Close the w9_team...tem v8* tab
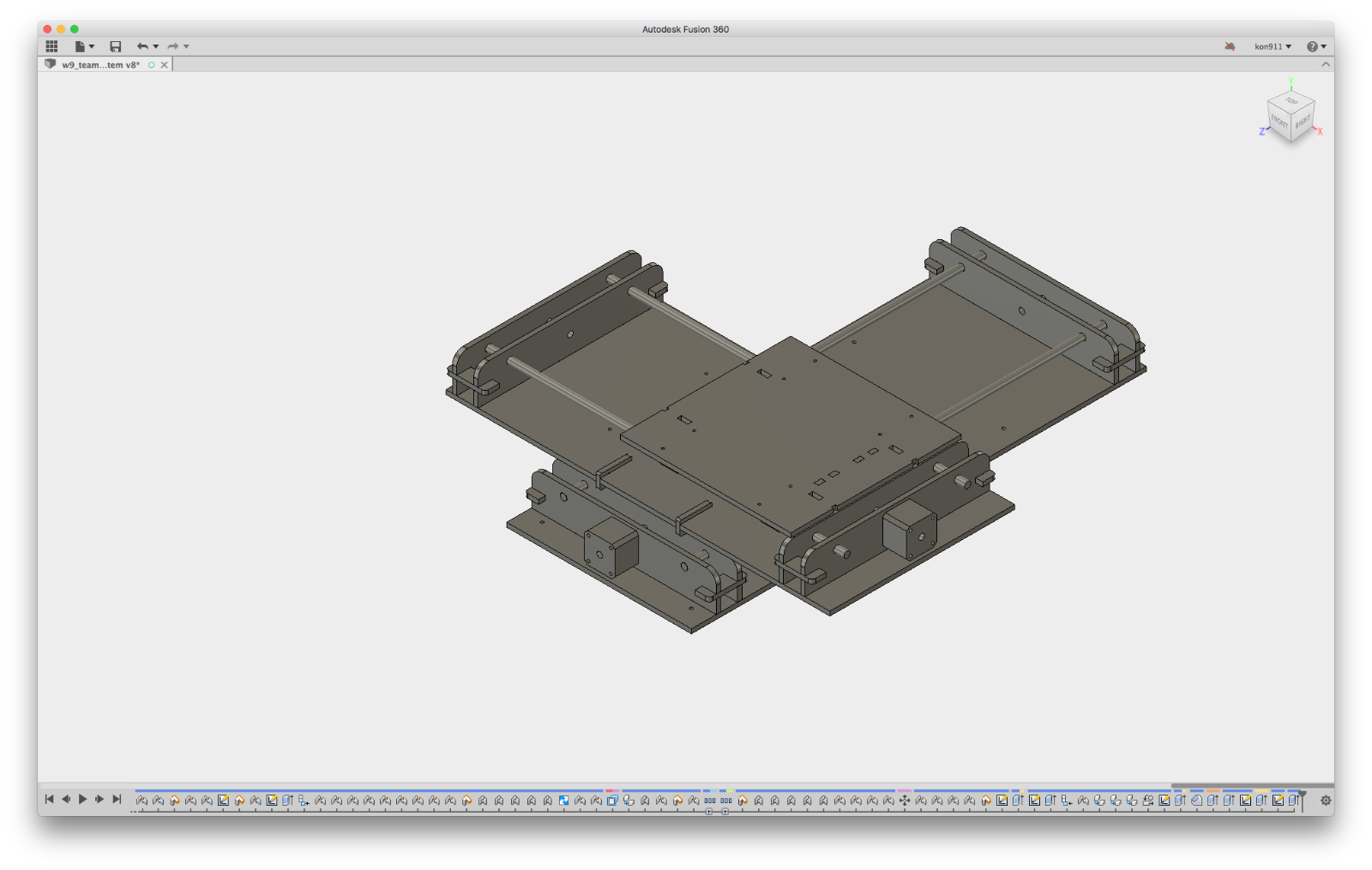The height and width of the screenshot is (870, 1372). (x=165, y=64)
